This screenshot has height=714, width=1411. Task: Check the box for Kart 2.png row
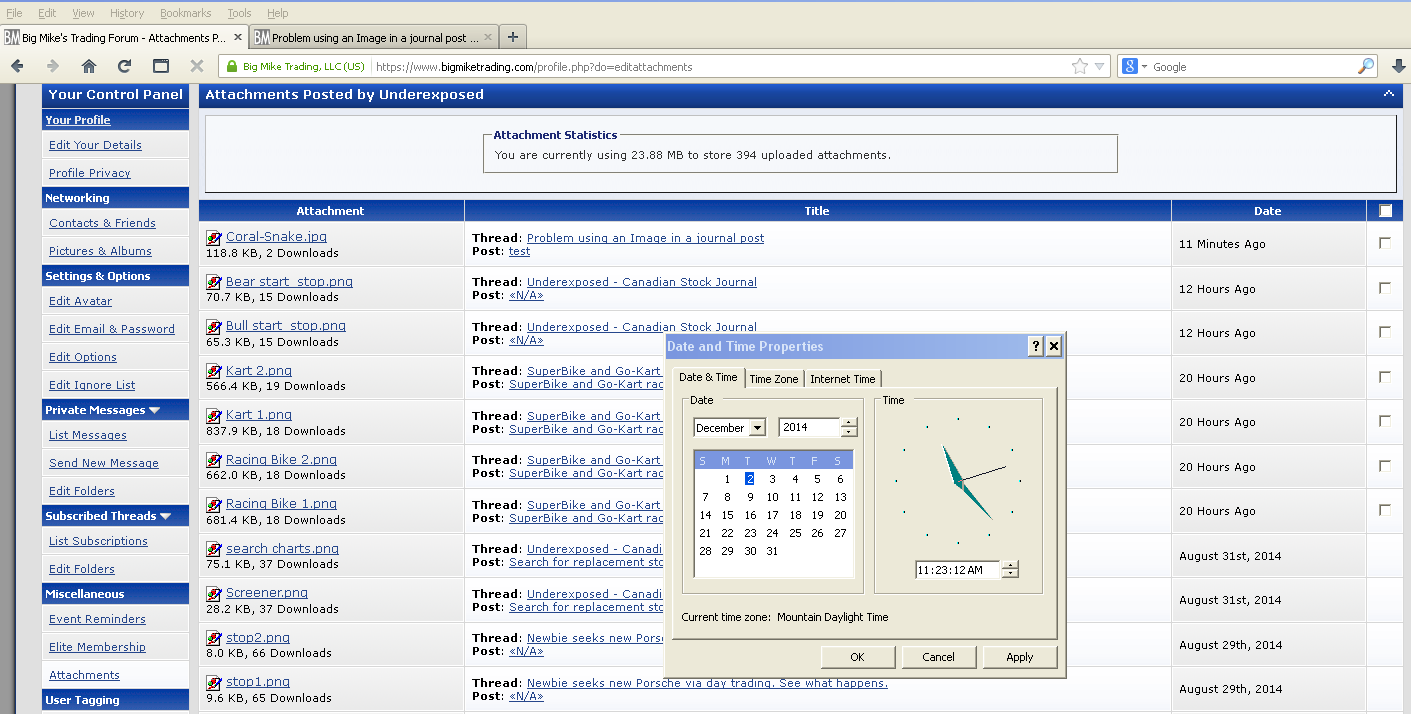click(1385, 377)
